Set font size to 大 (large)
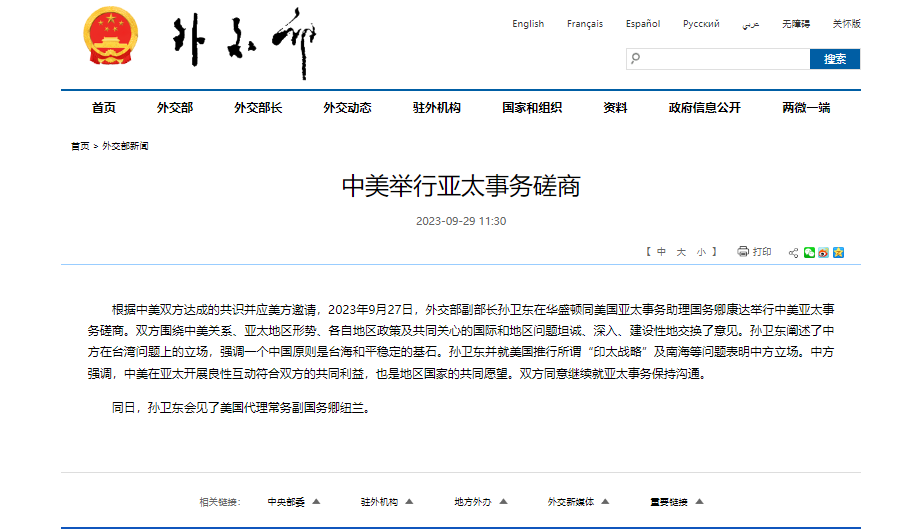 (x=681, y=252)
